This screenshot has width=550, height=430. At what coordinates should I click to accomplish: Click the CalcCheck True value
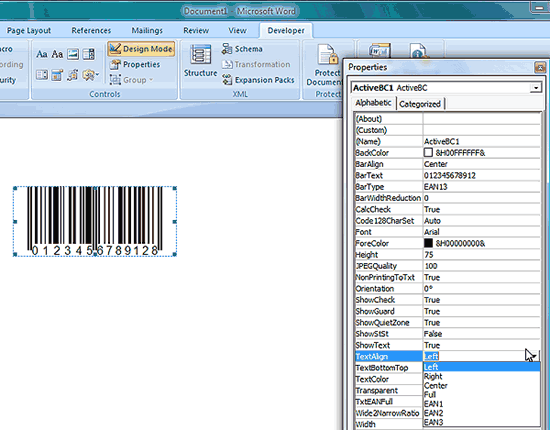[482, 209]
